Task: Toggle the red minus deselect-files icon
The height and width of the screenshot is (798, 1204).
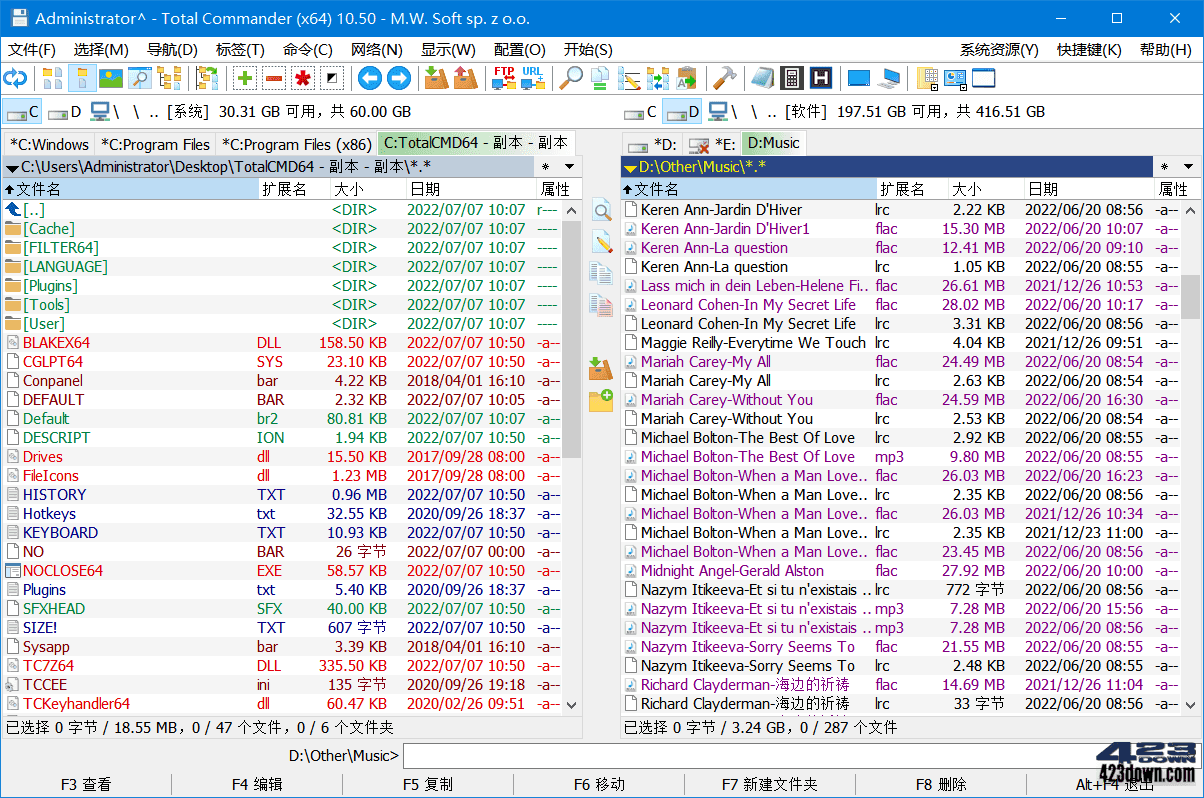Action: 273,78
